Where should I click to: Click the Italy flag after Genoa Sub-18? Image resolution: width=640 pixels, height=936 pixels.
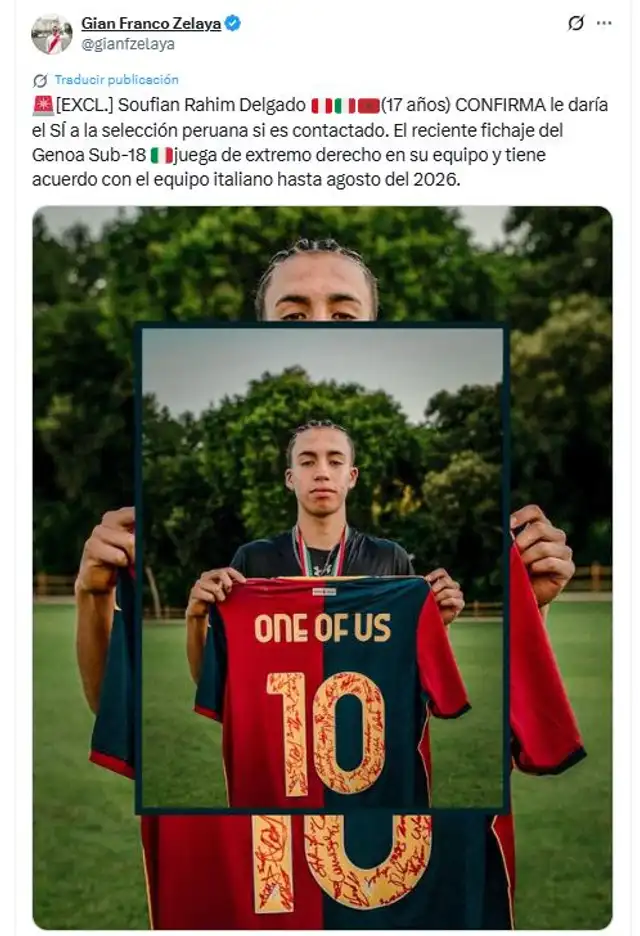click(x=162, y=156)
